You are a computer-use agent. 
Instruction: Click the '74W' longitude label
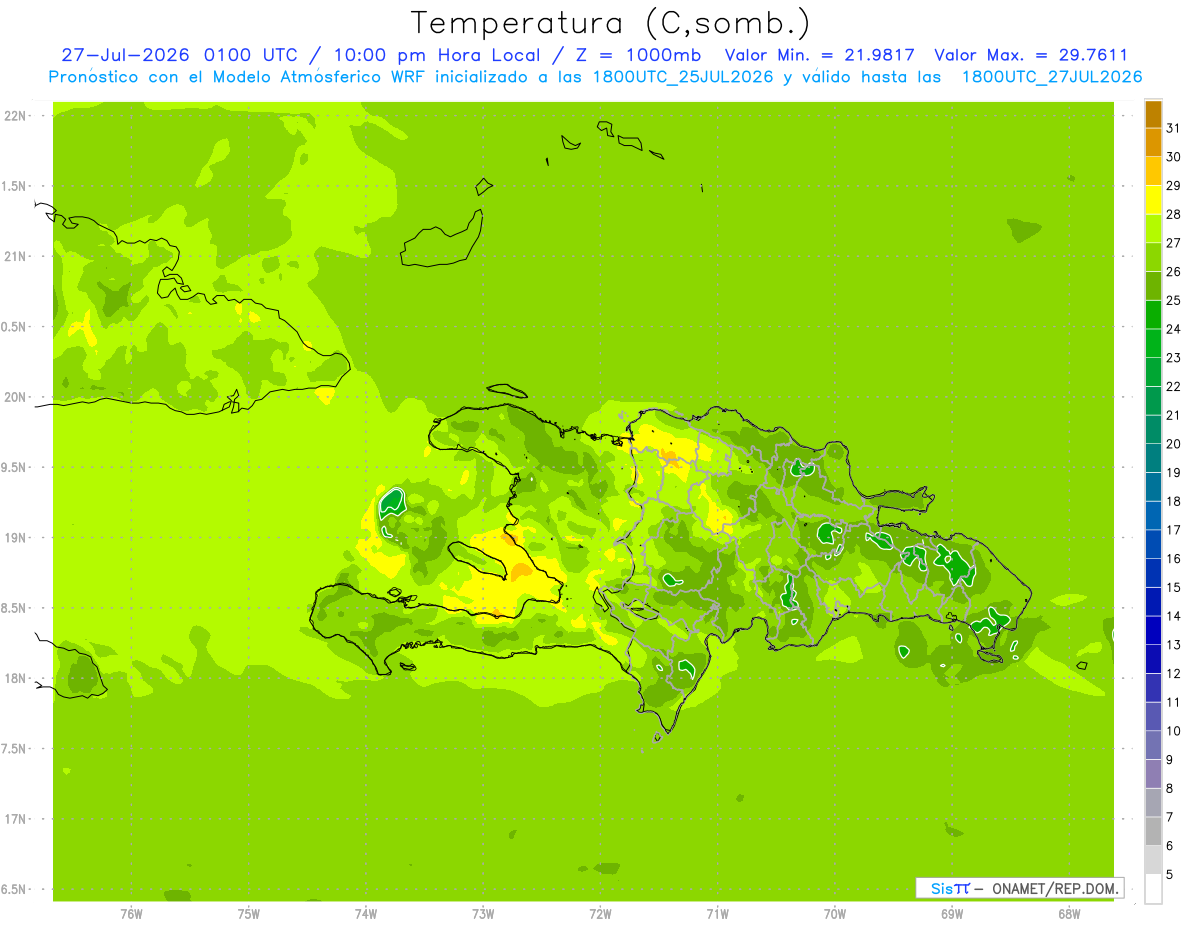point(366,914)
